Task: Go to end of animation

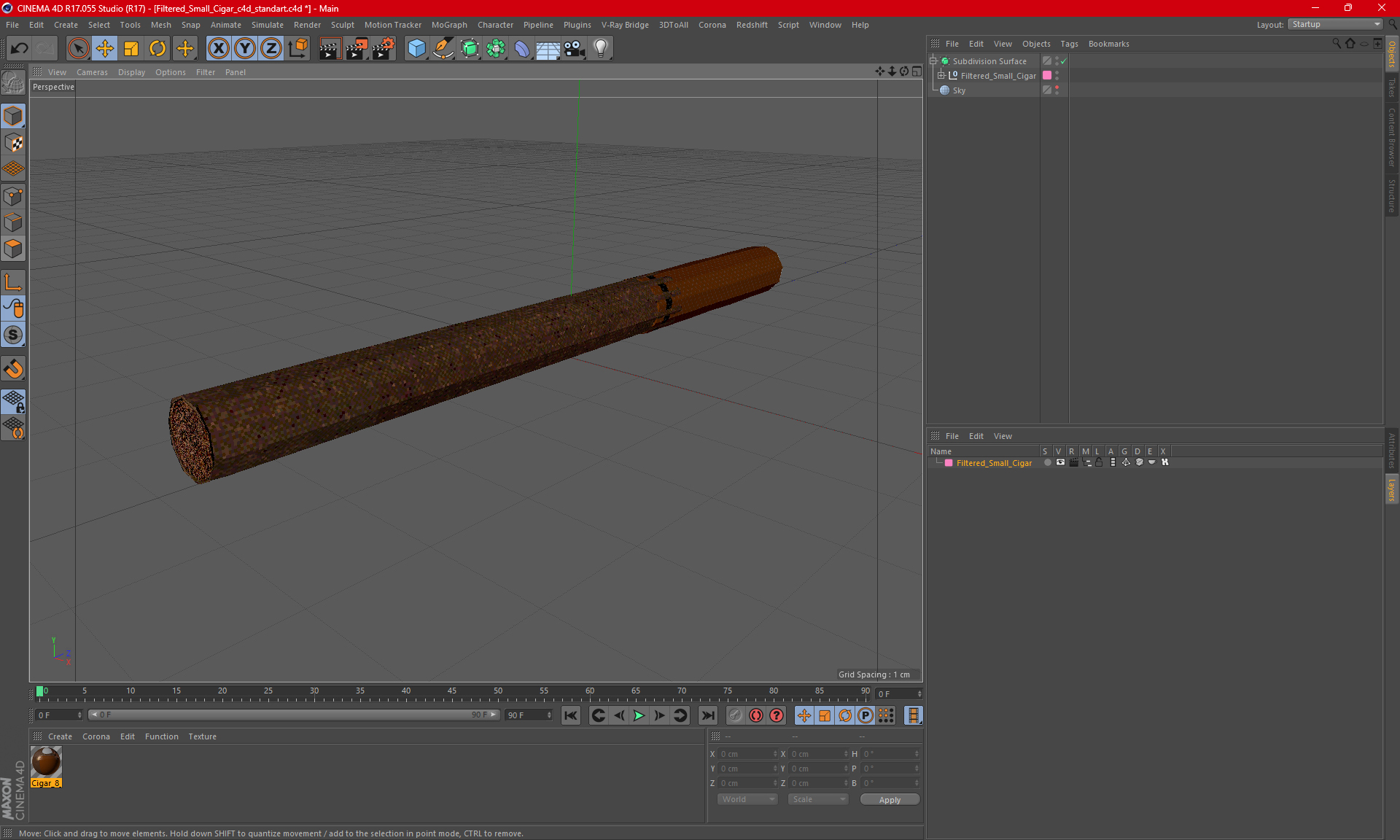Action: [707, 715]
